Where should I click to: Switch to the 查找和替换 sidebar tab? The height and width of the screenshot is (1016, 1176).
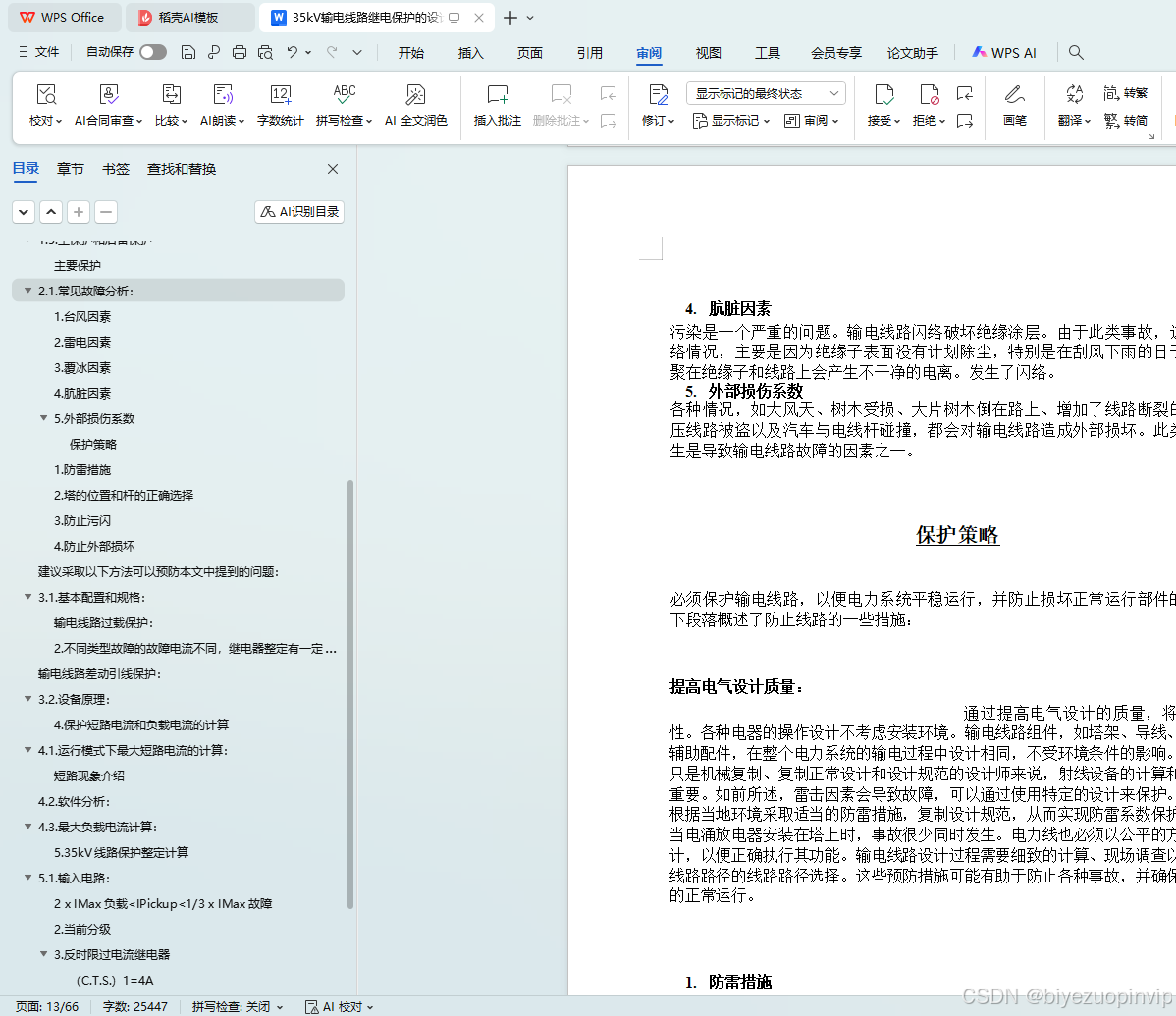tap(182, 169)
